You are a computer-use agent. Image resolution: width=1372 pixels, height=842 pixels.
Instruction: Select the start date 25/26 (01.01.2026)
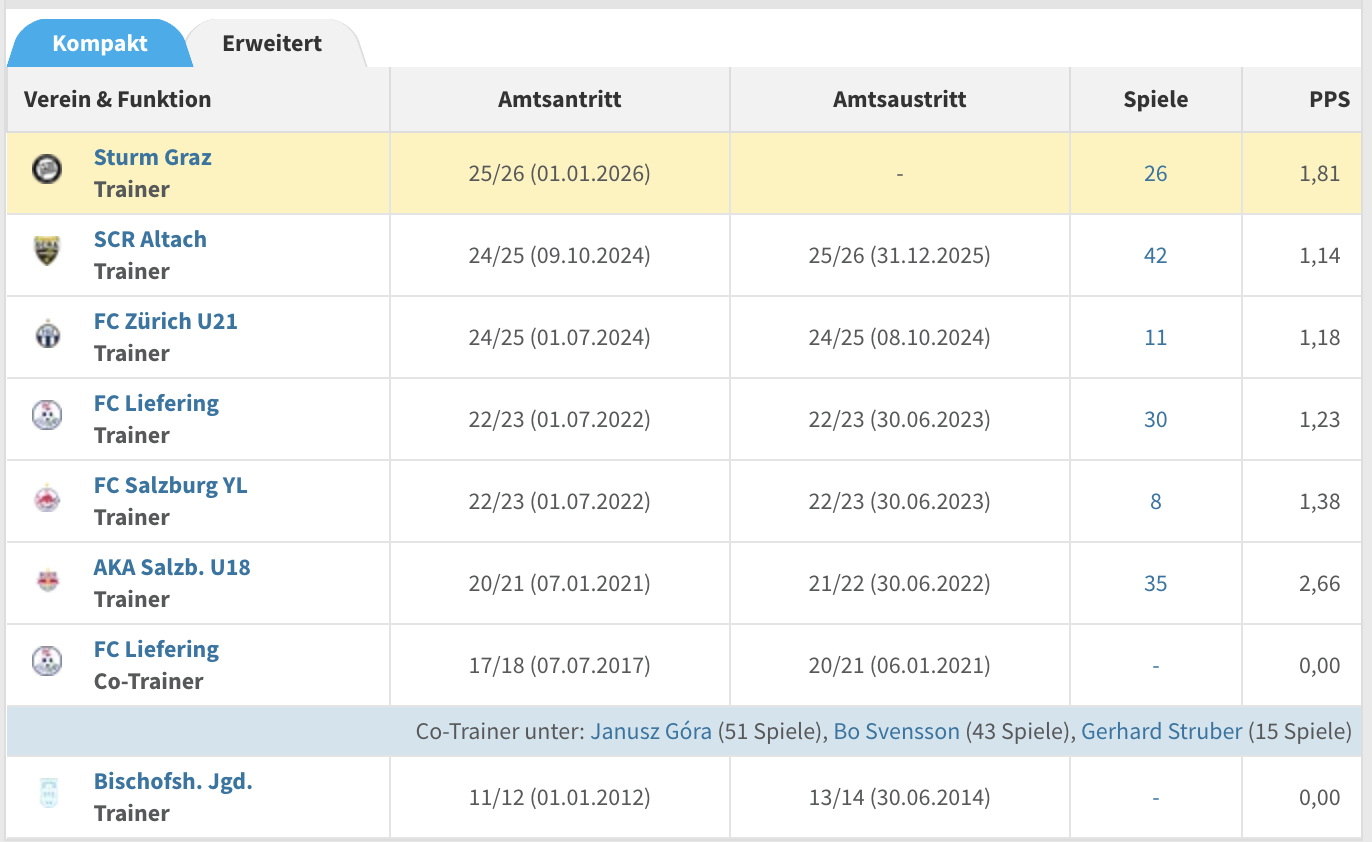pyautogui.click(x=560, y=174)
